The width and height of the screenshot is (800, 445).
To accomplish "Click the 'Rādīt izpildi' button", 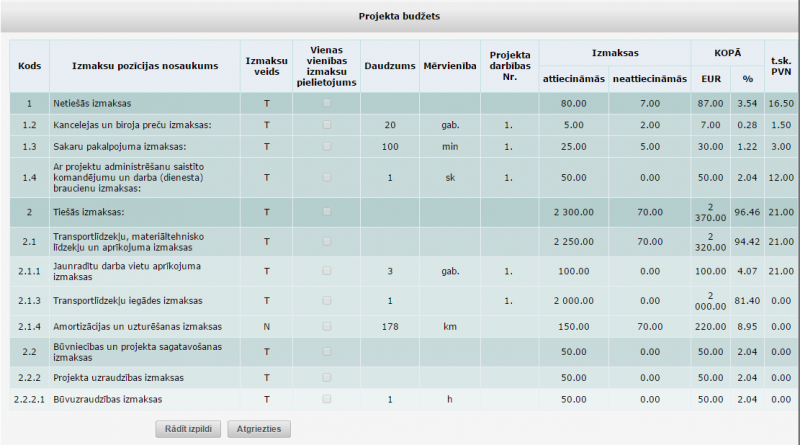I will coord(187,429).
